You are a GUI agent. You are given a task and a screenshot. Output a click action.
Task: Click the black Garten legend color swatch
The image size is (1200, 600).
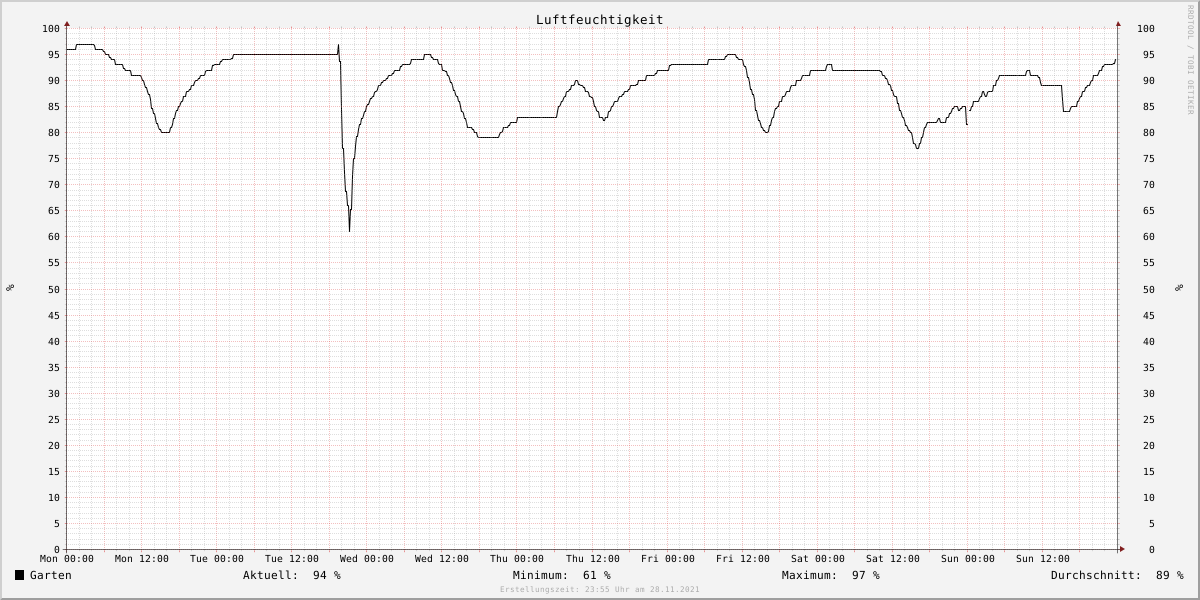[20, 575]
